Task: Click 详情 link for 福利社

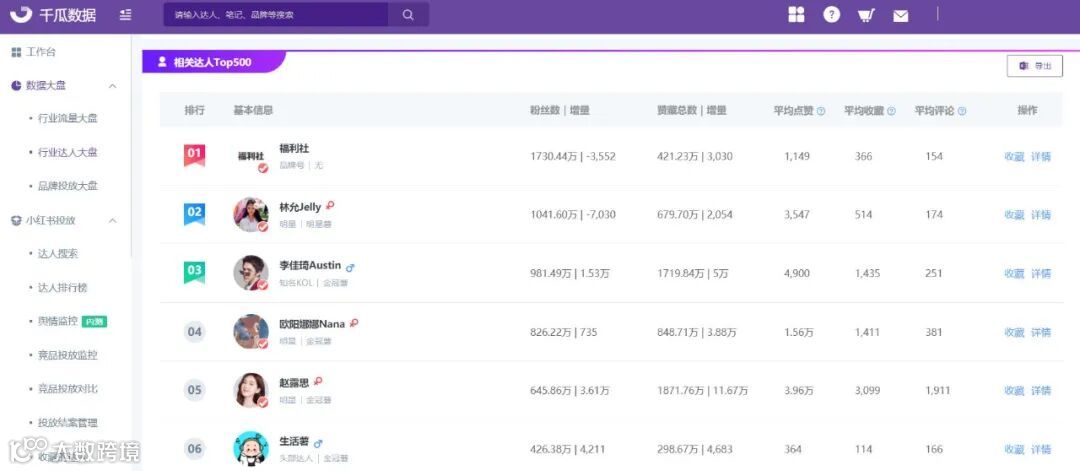Action: (1041, 156)
